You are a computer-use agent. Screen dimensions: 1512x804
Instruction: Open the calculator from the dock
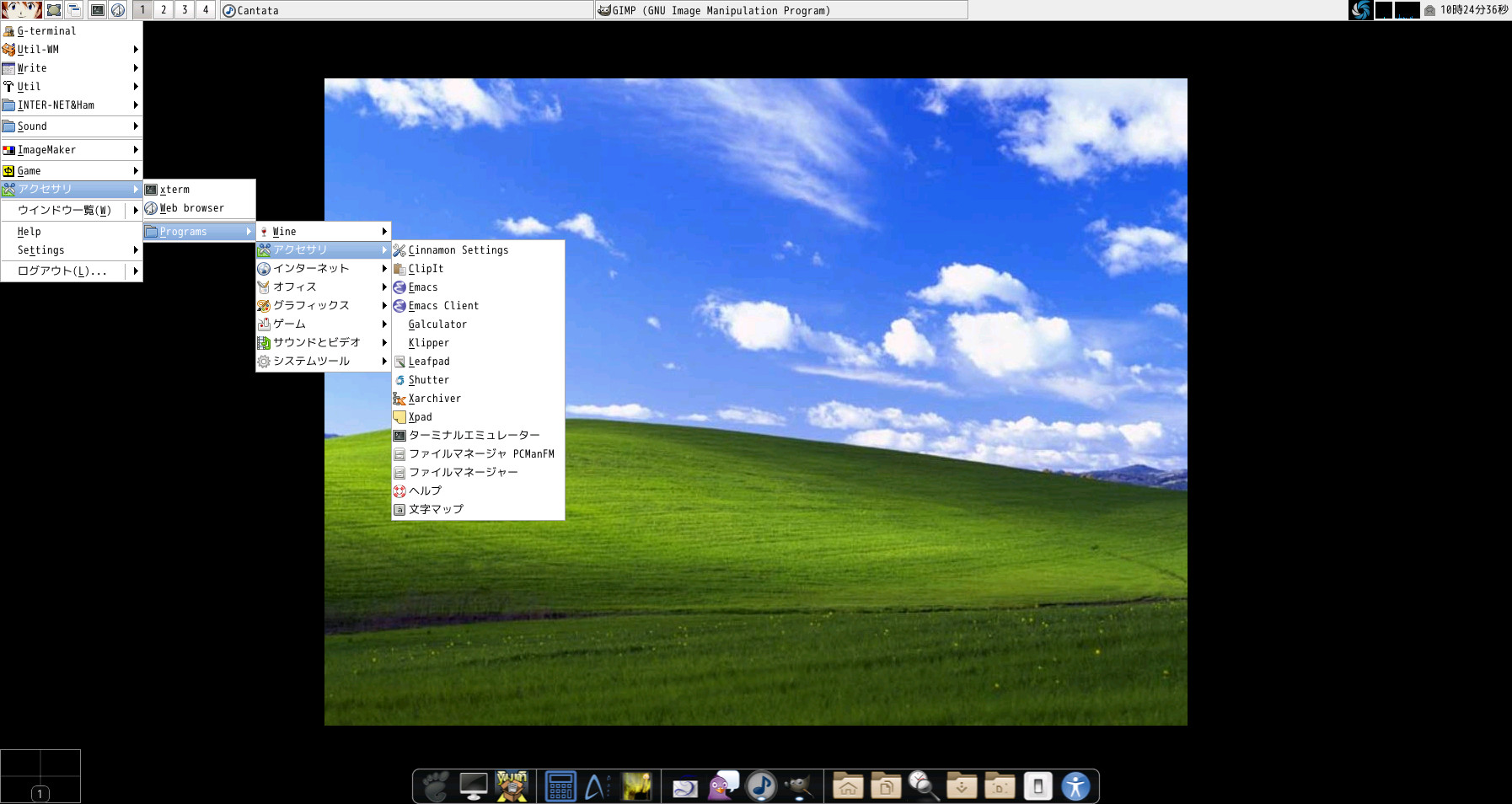click(560, 785)
